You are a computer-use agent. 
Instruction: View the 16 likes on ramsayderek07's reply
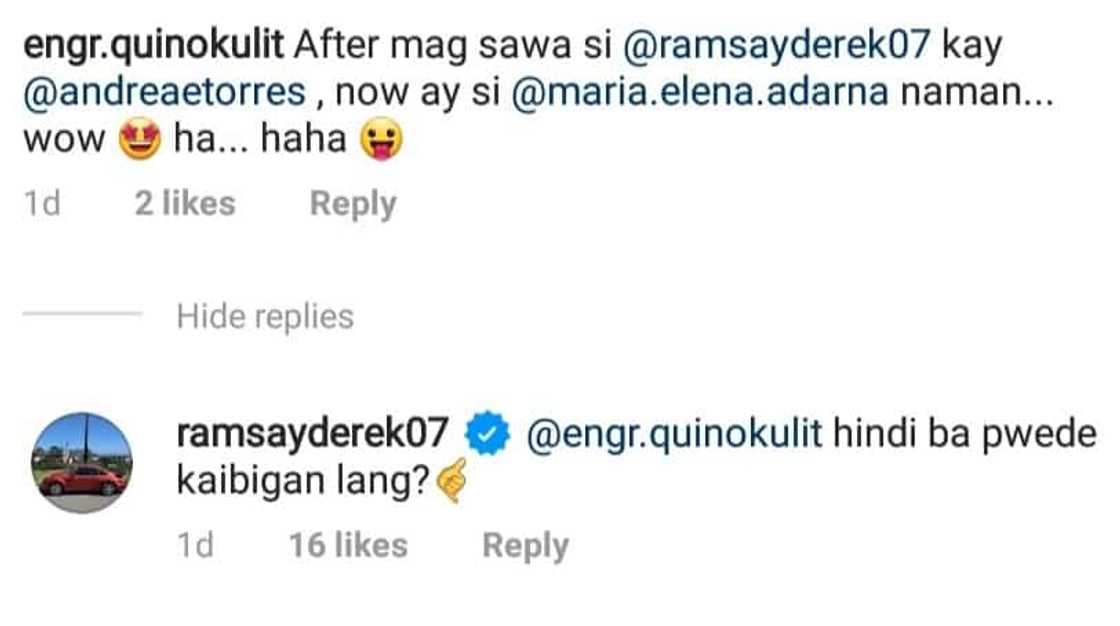349,546
